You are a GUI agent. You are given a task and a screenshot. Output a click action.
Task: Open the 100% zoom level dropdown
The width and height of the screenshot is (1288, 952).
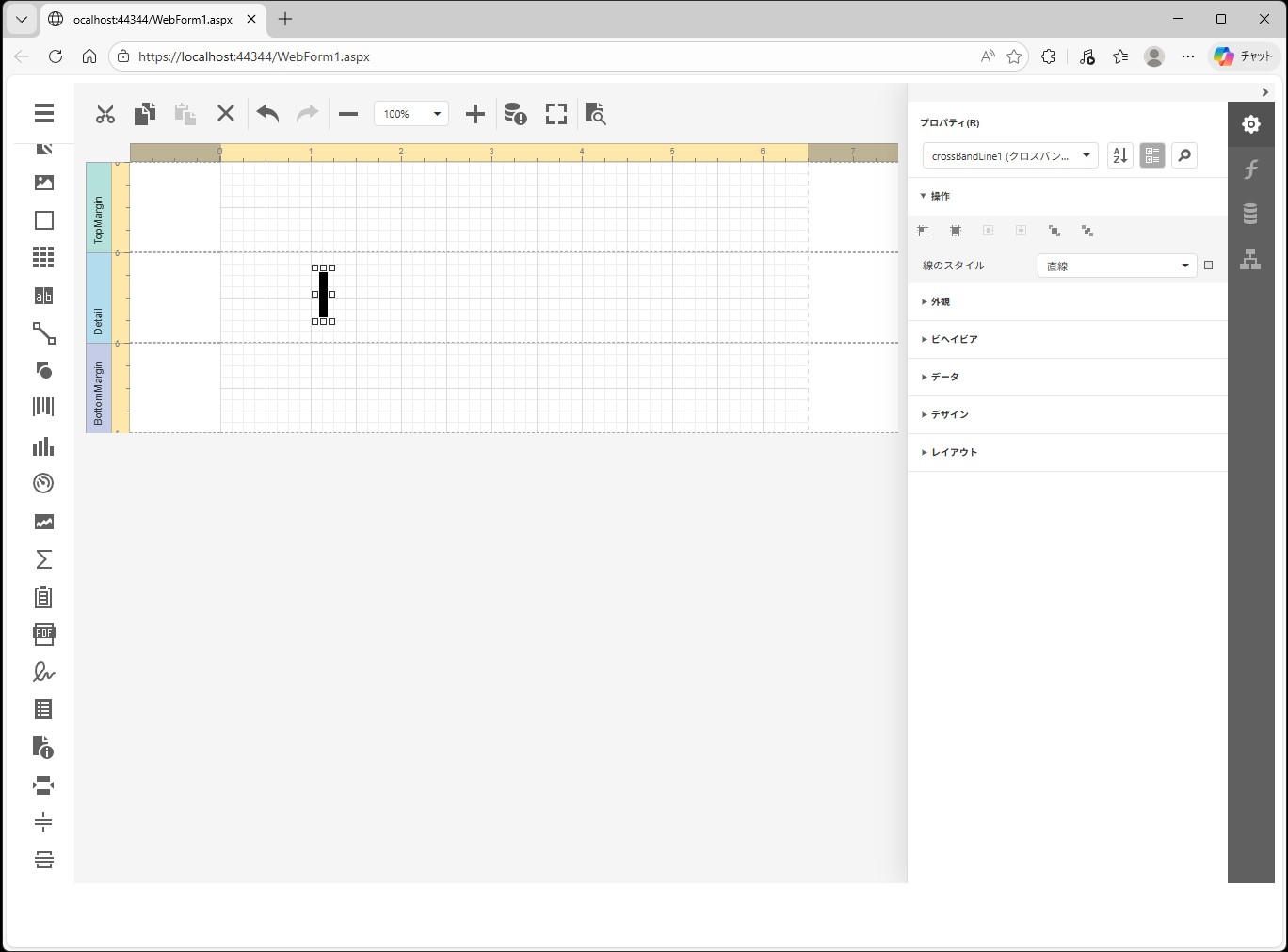pos(411,114)
